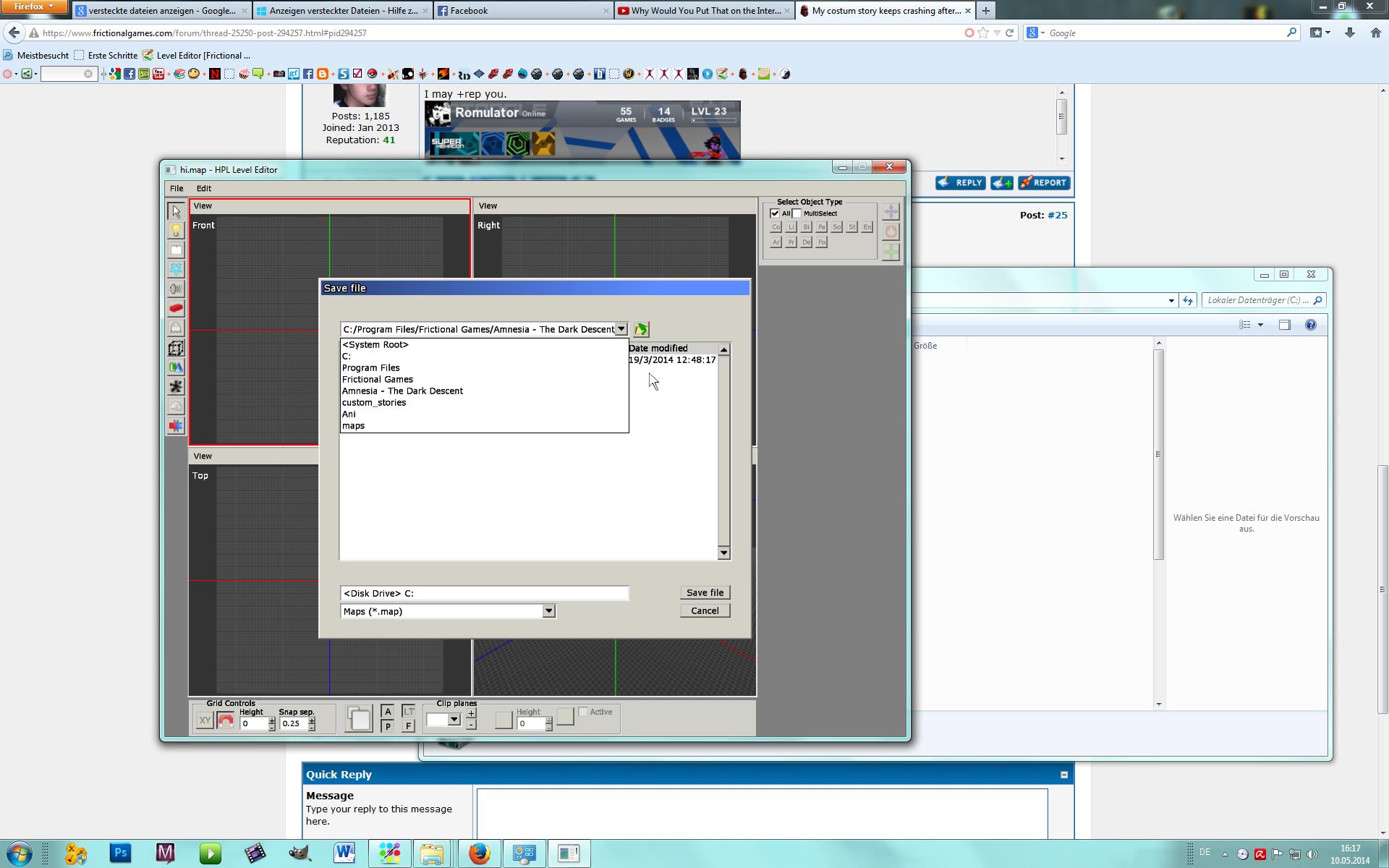Select the red Static Objects tool
Viewport: 1389px width, 868px height.
pyautogui.click(x=176, y=308)
